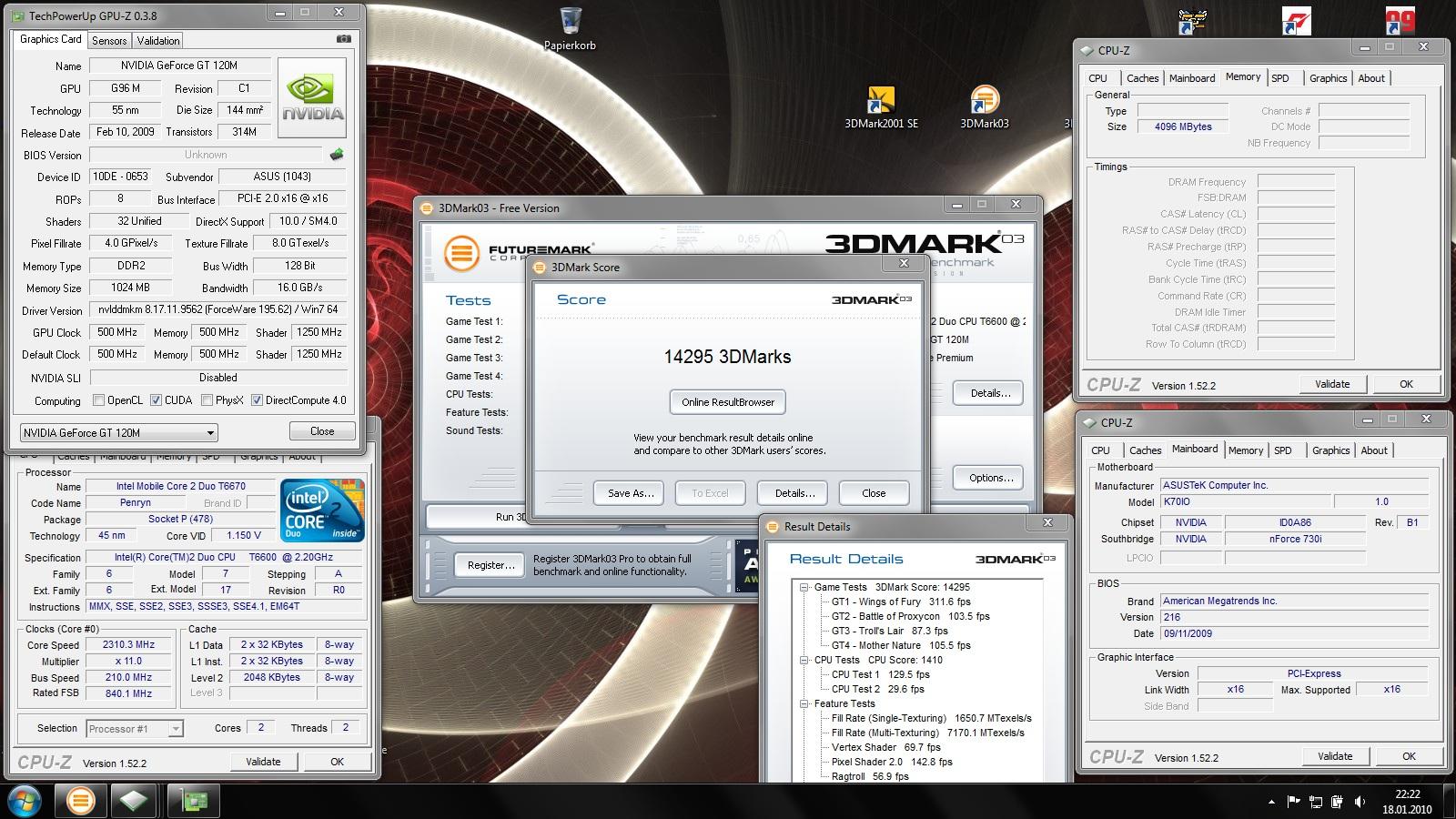1456x819 pixels.
Task: Toggle the DirectCompute 4.0 checkbox
Action: tap(257, 399)
